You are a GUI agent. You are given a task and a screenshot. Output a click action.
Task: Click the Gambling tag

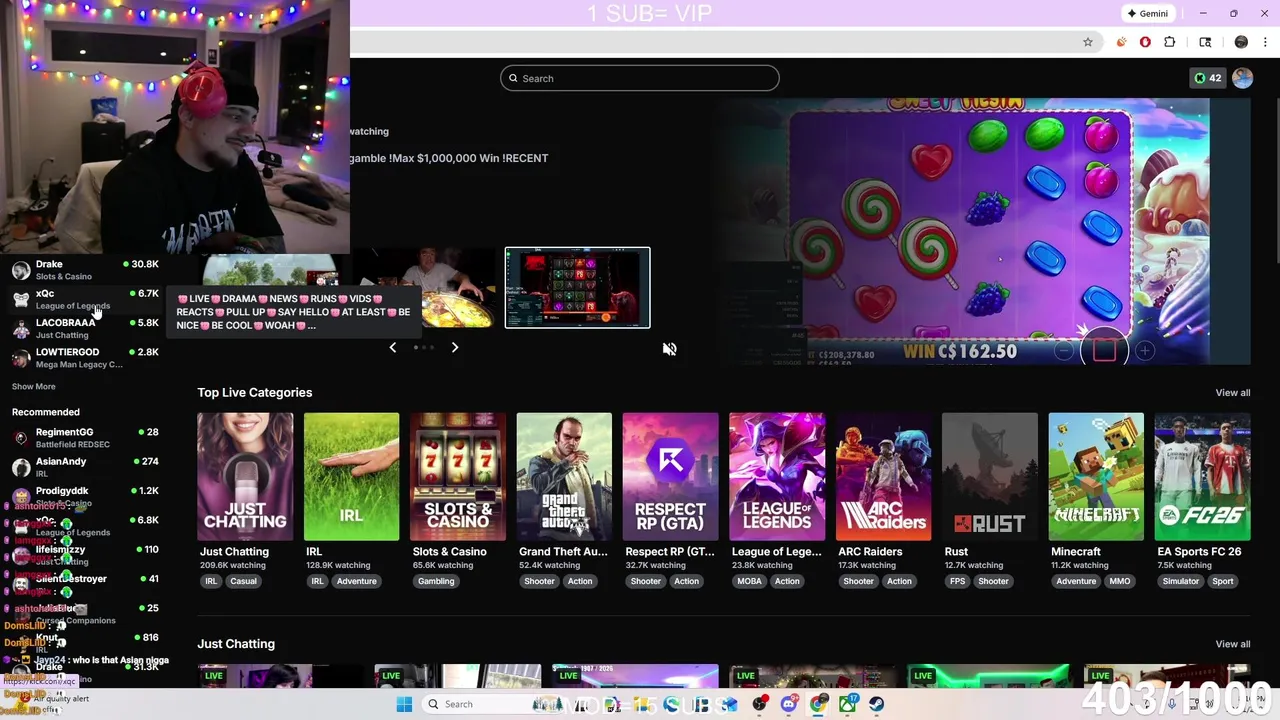click(436, 581)
